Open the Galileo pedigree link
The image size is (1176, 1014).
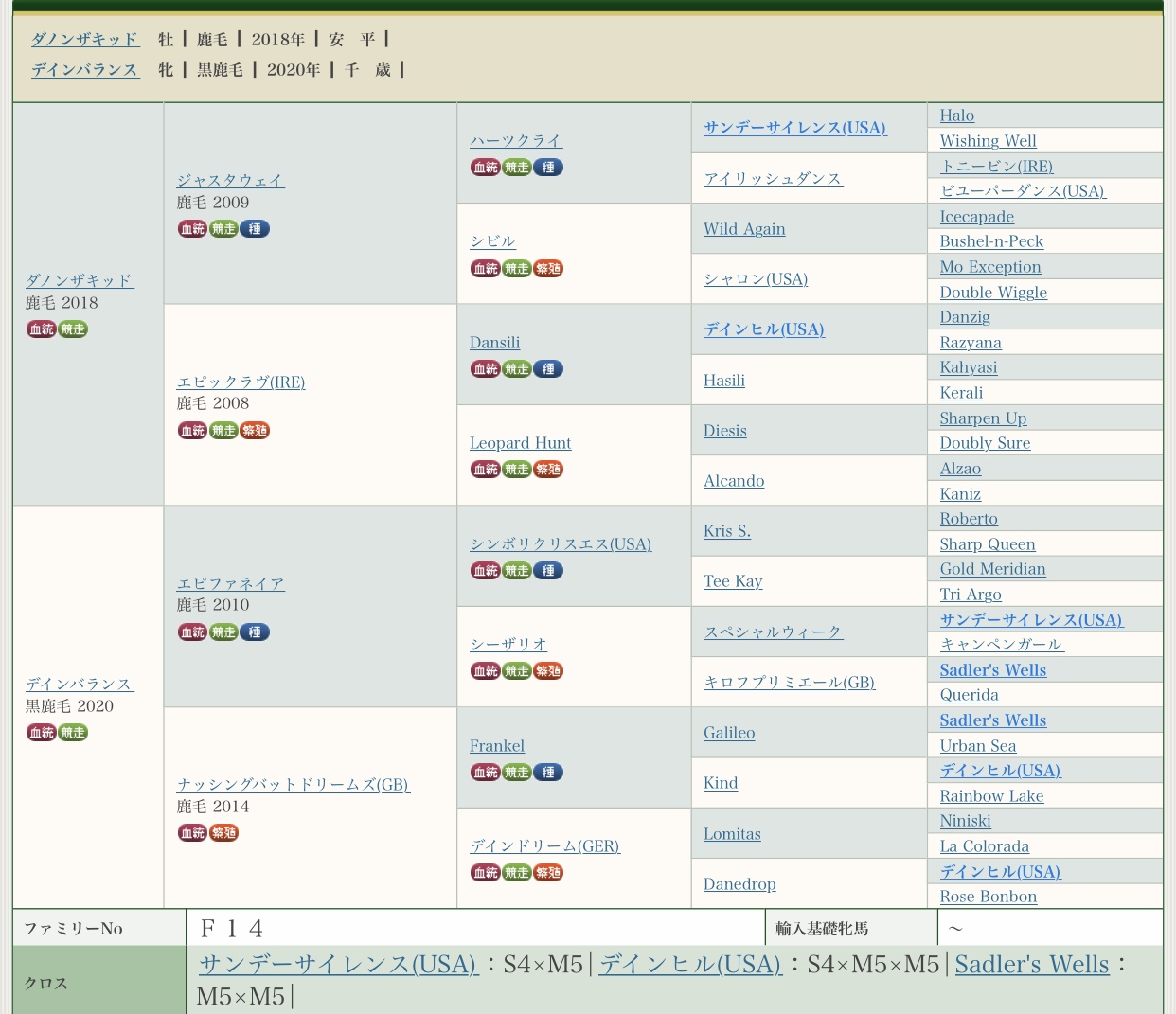pos(729,733)
